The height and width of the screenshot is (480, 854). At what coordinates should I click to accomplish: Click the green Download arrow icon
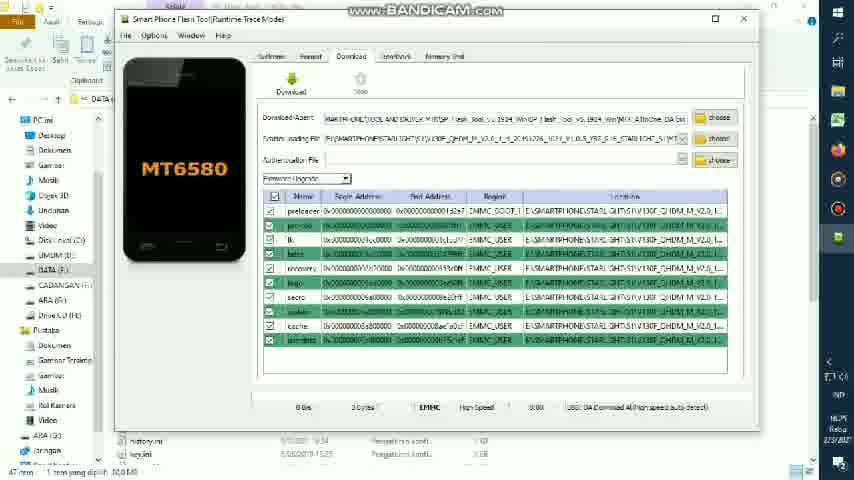pyautogui.click(x=291, y=80)
